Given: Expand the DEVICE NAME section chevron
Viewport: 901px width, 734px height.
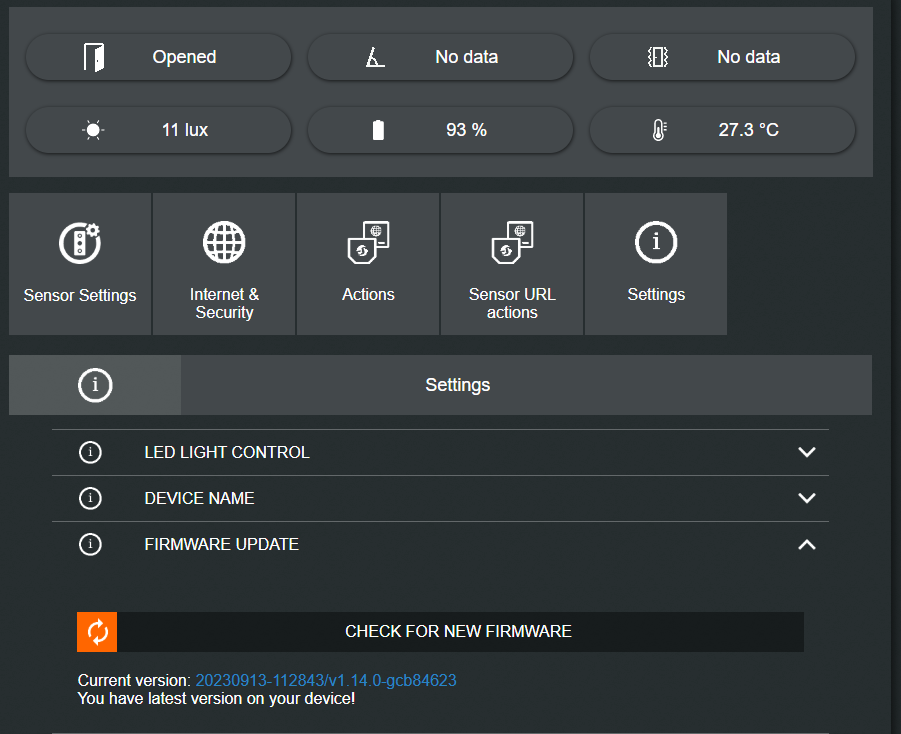Looking at the screenshot, I should (x=807, y=498).
